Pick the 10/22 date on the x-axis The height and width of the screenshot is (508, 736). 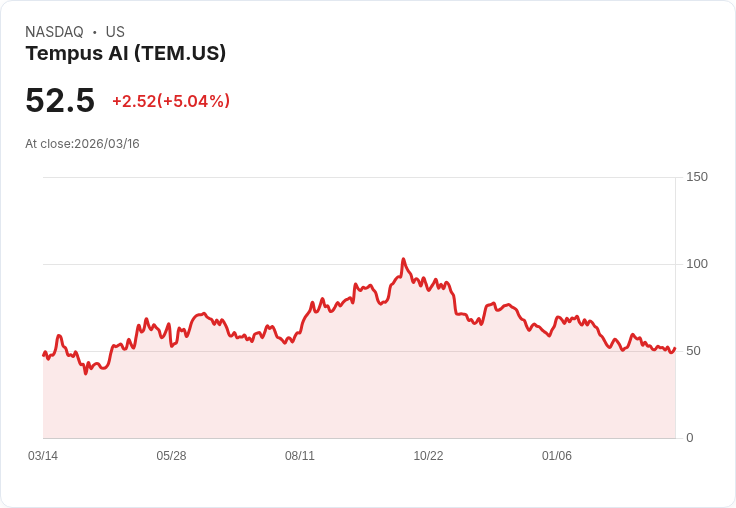click(x=428, y=456)
